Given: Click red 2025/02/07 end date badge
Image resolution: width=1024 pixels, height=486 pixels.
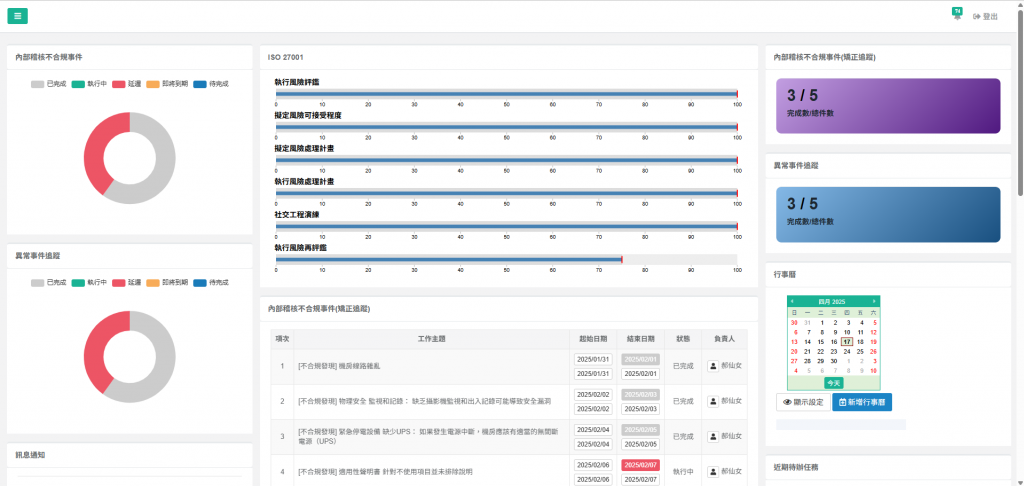Looking at the screenshot, I should click(x=641, y=465).
